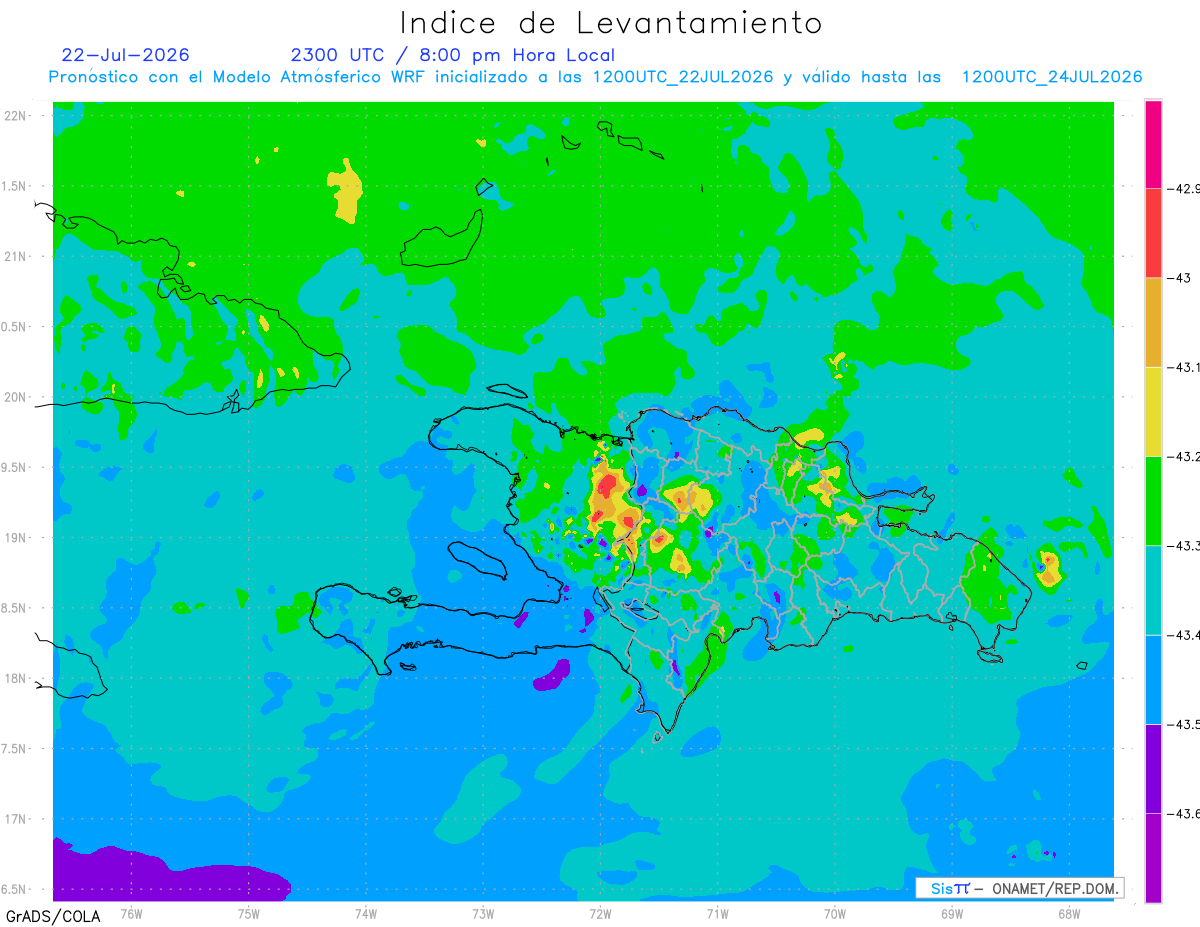The image size is (1200, 927).
Task: Click the yellow segment of the color bar
Action: pos(1153,411)
